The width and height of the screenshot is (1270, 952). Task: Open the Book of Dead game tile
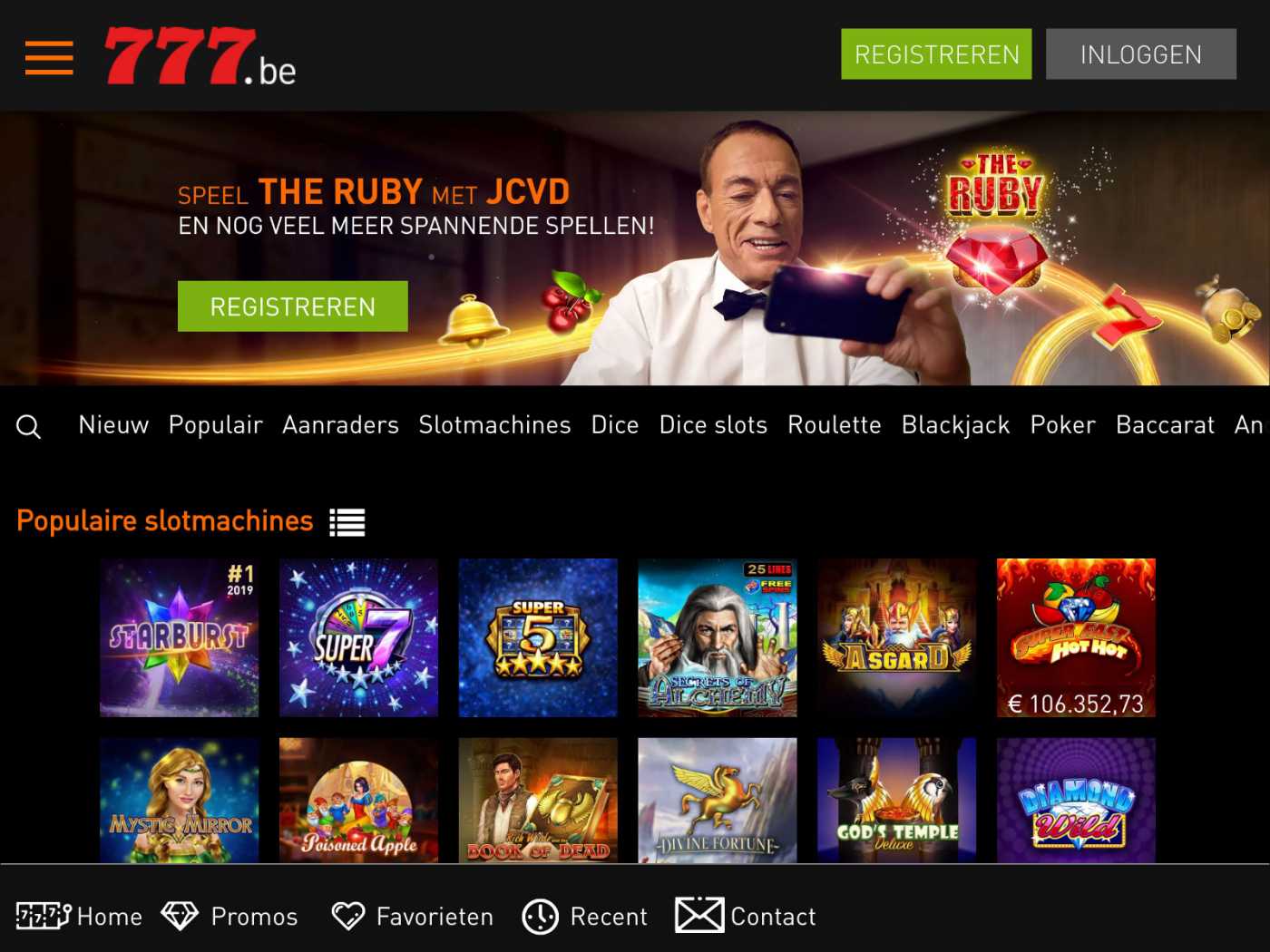(538, 800)
